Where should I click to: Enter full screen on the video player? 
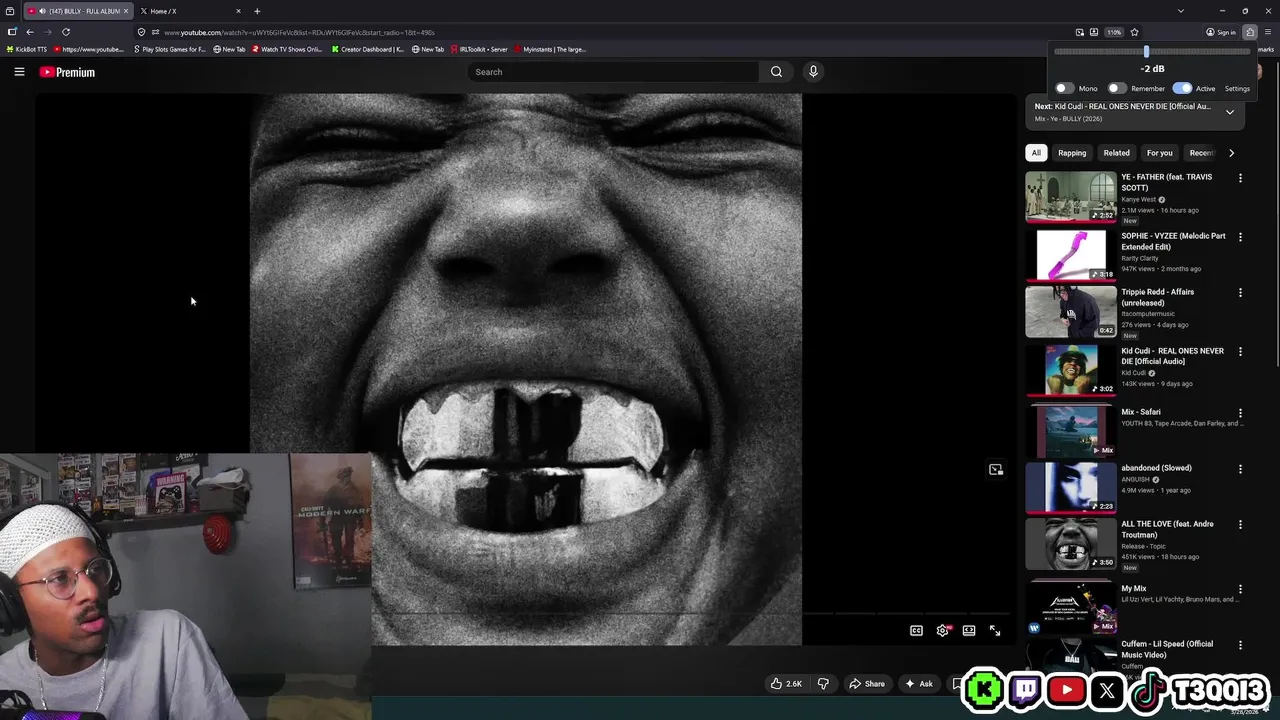pyautogui.click(x=995, y=630)
